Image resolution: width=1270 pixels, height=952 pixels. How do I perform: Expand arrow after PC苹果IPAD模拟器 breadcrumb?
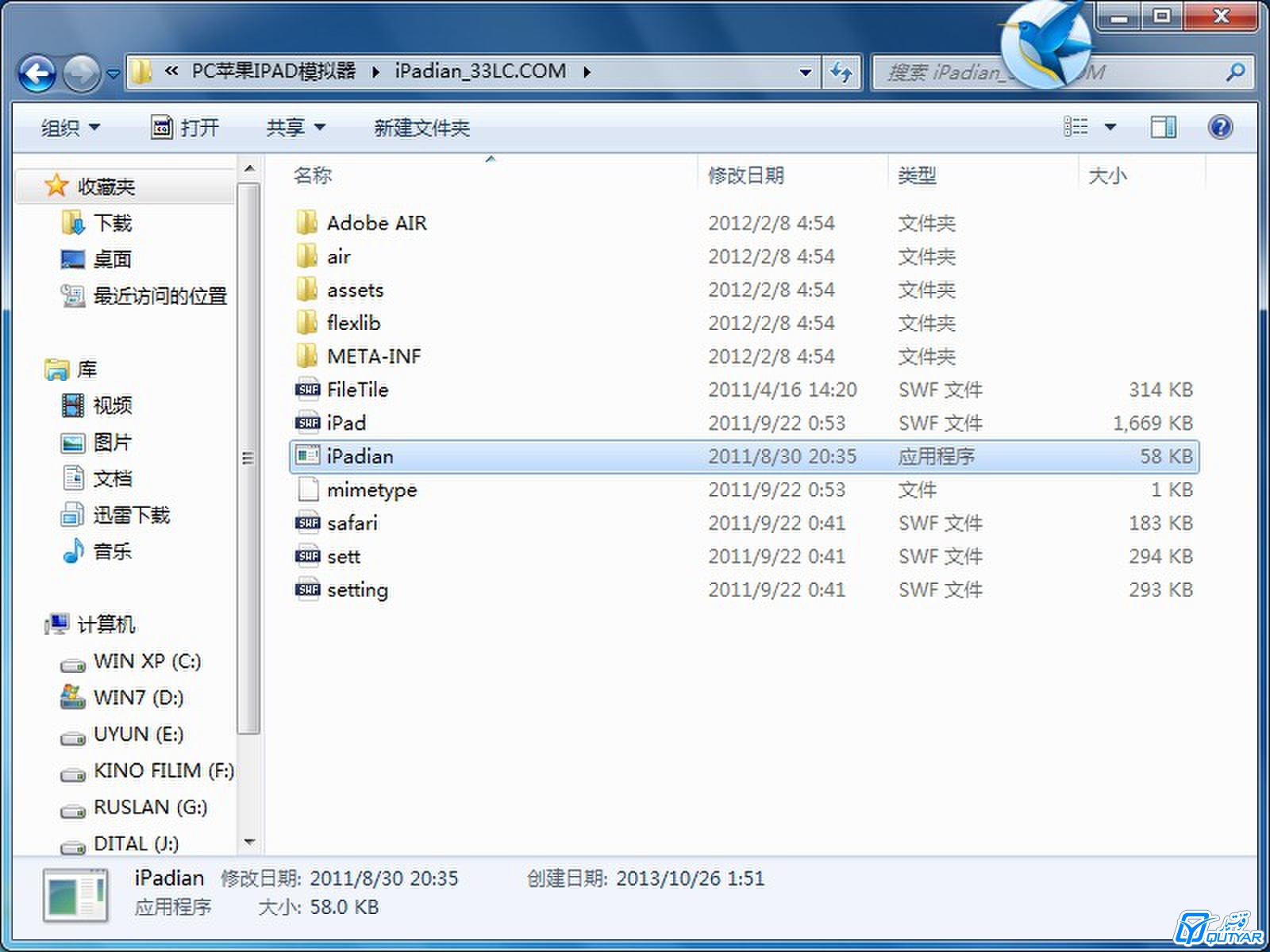(x=375, y=72)
